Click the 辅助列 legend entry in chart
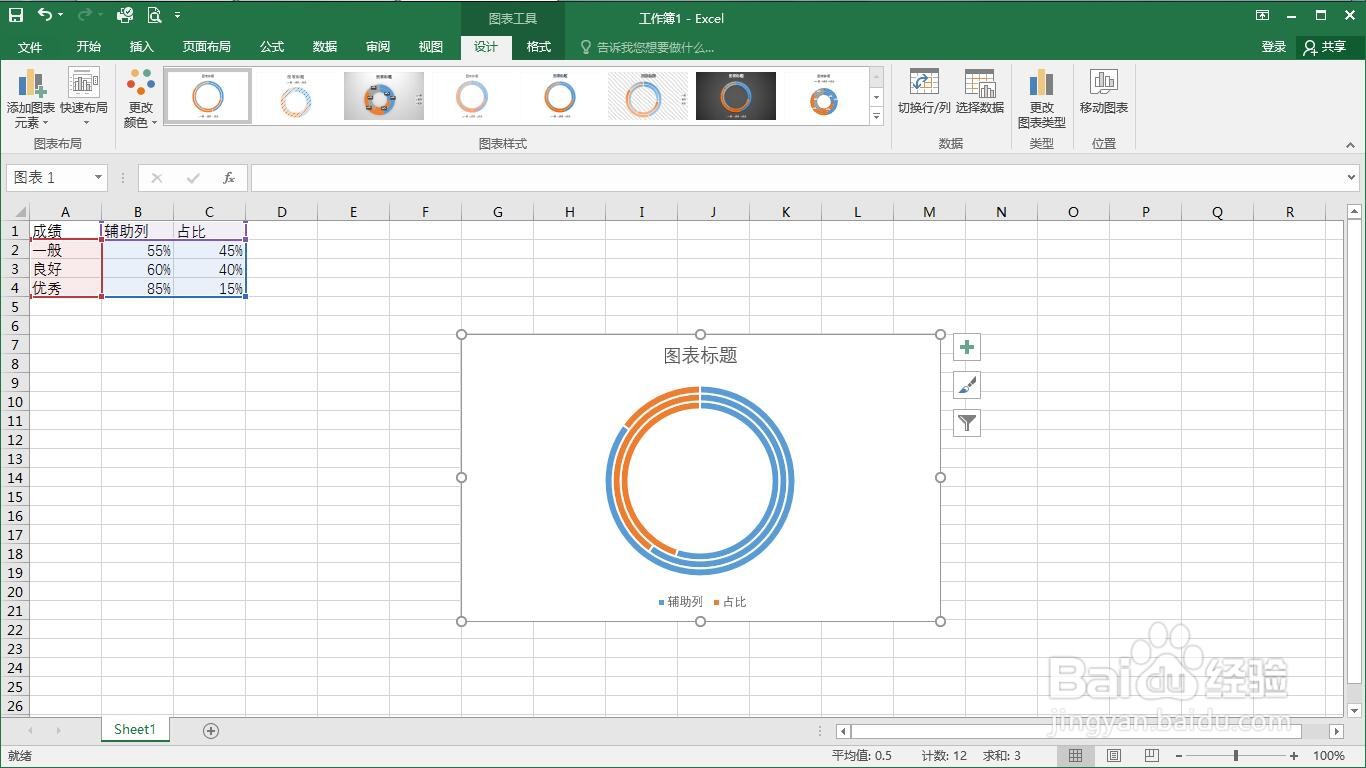 681,602
